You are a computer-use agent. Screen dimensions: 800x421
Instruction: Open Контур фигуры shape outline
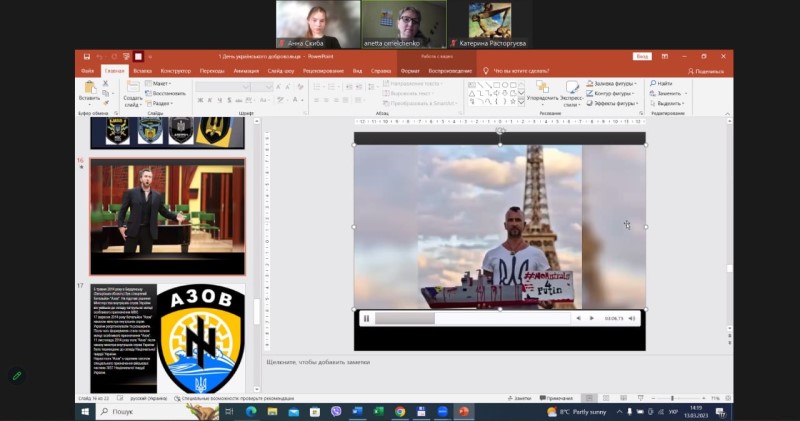point(610,93)
